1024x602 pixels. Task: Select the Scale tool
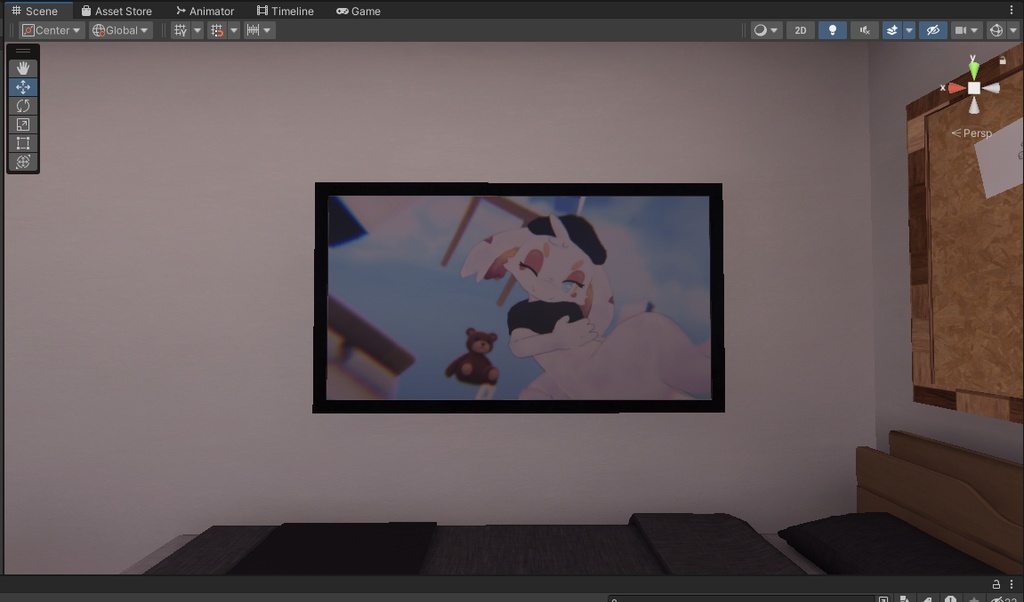23,124
